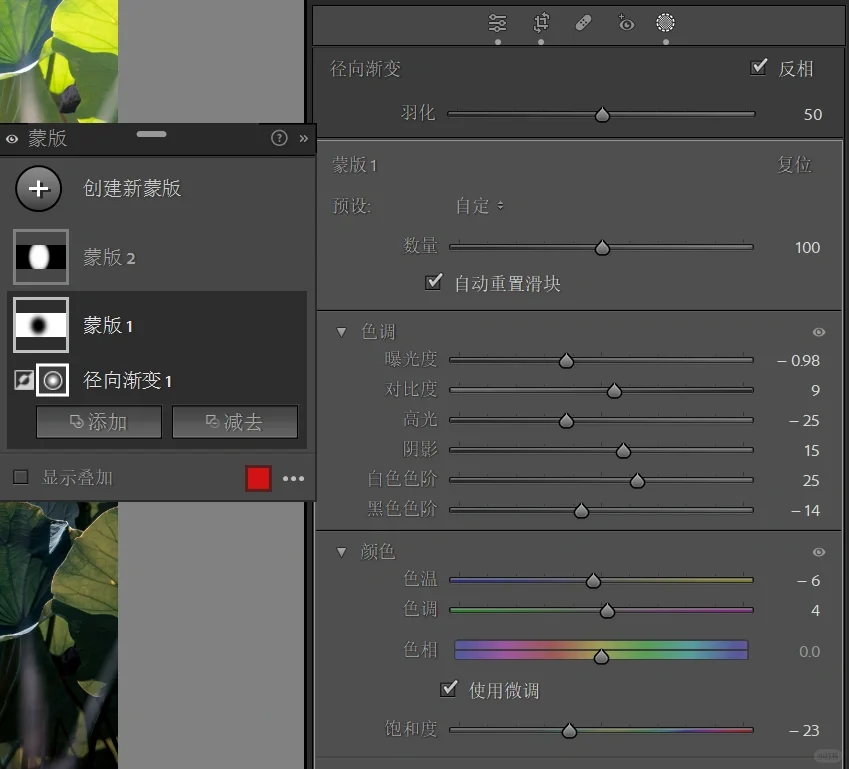
Task: Click the 羽化 feather slider handle
Action: pos(602,115)
